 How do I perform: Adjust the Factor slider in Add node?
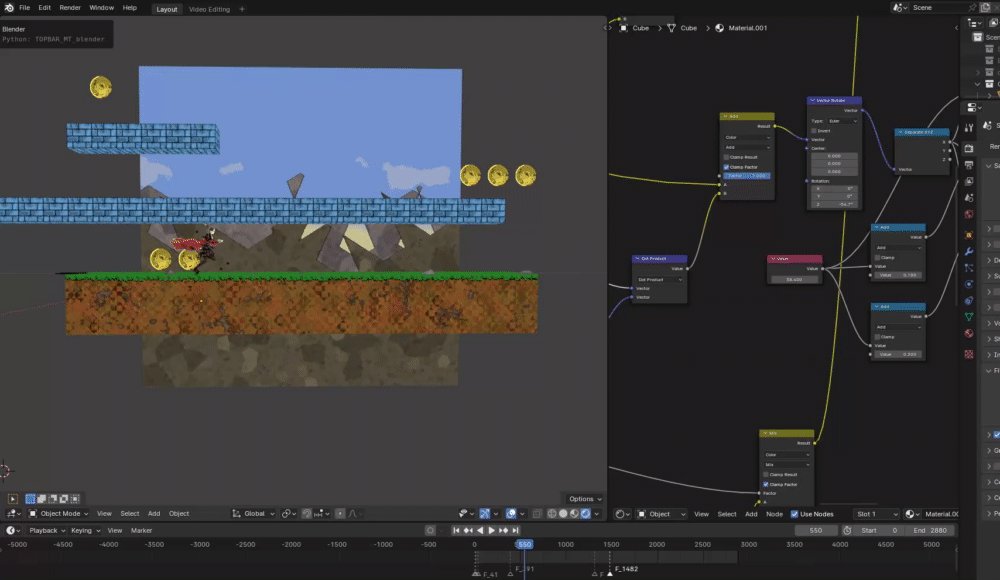747,175
